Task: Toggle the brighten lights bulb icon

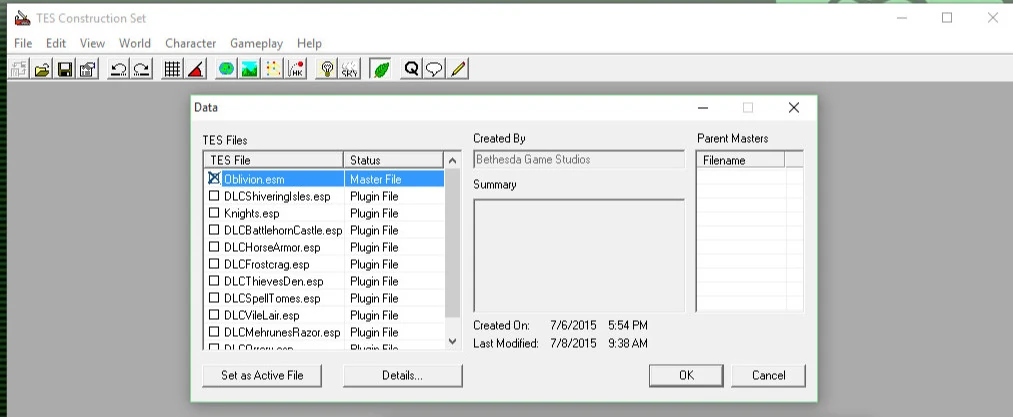Action: point(327,69)
